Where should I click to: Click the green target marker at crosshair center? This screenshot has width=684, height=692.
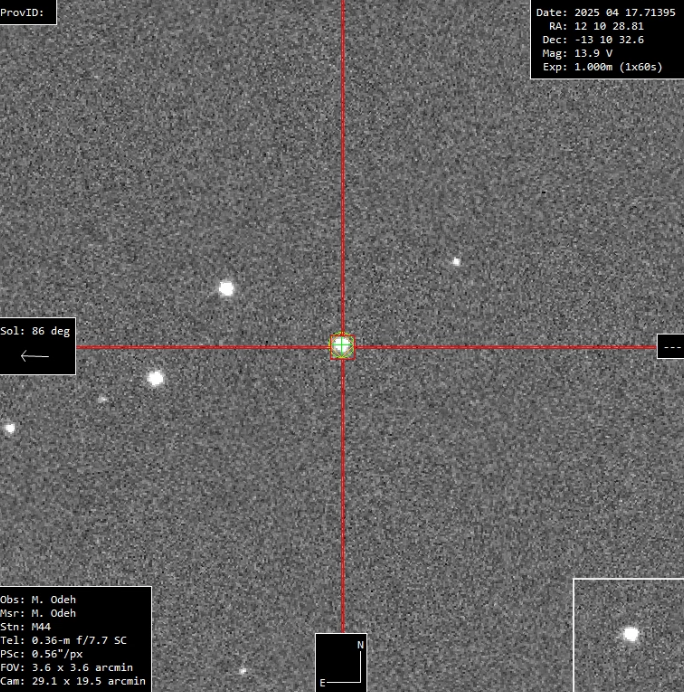(x=342, y=346)
